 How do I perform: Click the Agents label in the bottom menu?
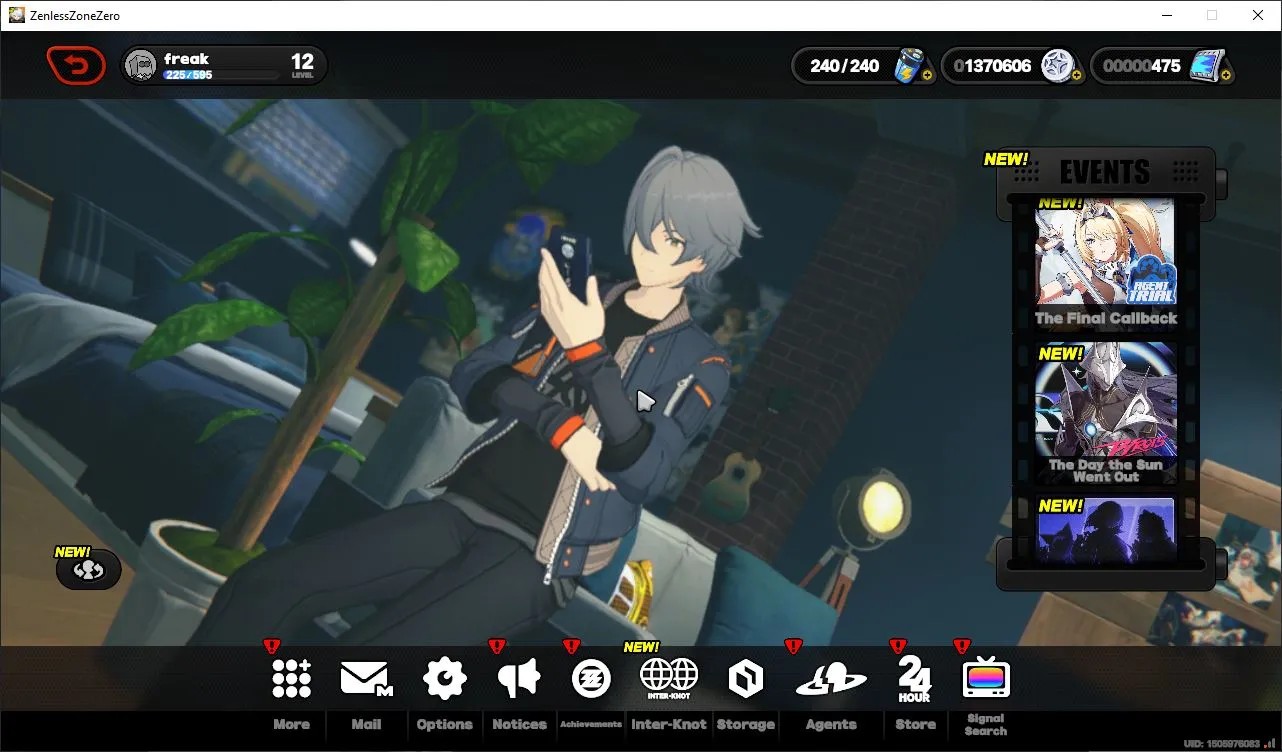[831, 724]
